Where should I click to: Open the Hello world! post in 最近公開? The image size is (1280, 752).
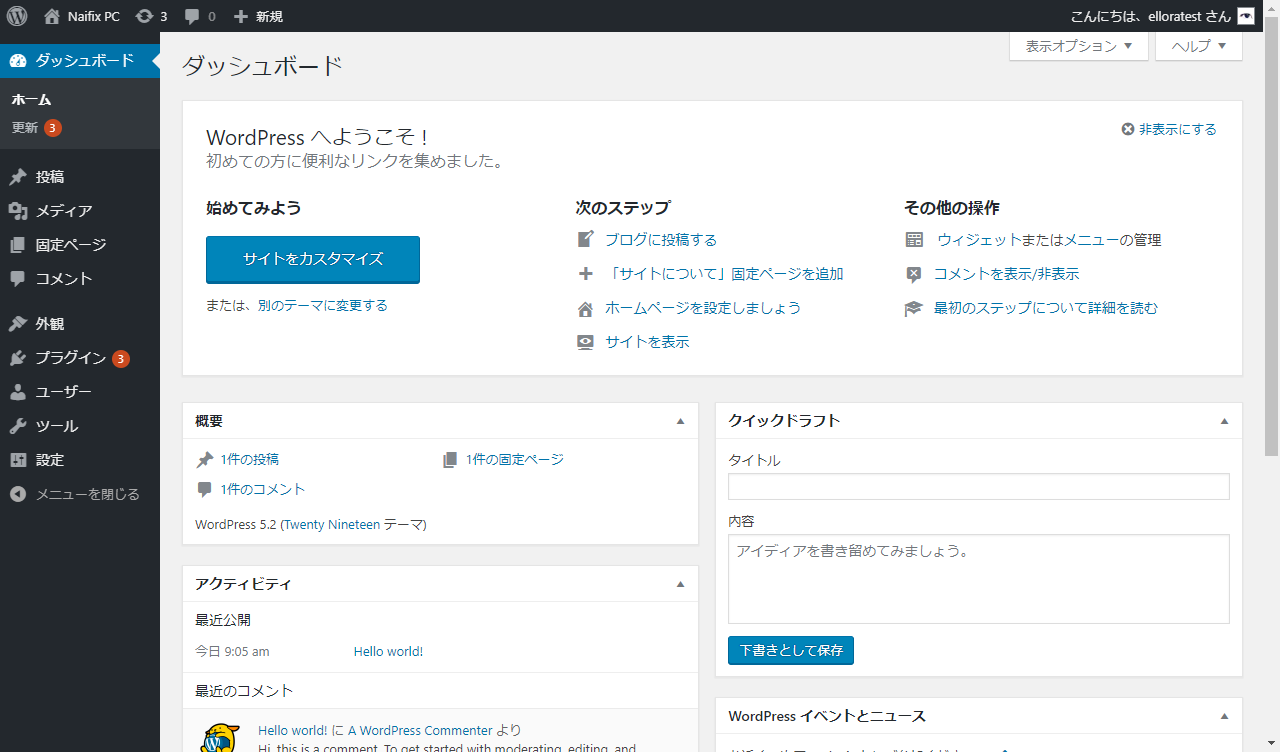click(388, 652)
